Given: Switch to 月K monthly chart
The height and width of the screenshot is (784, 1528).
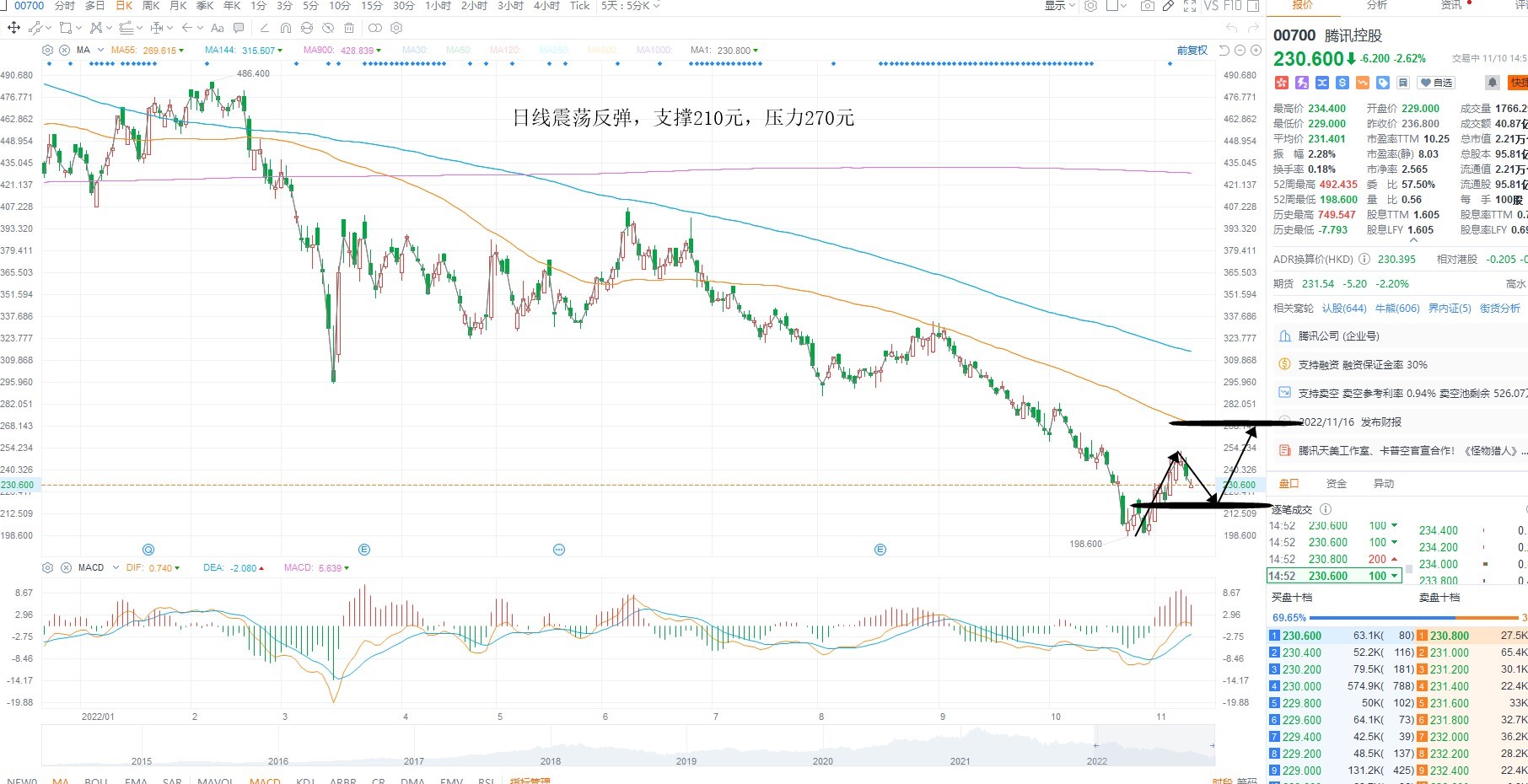Looking at the screenshot, I should point(178,6).
